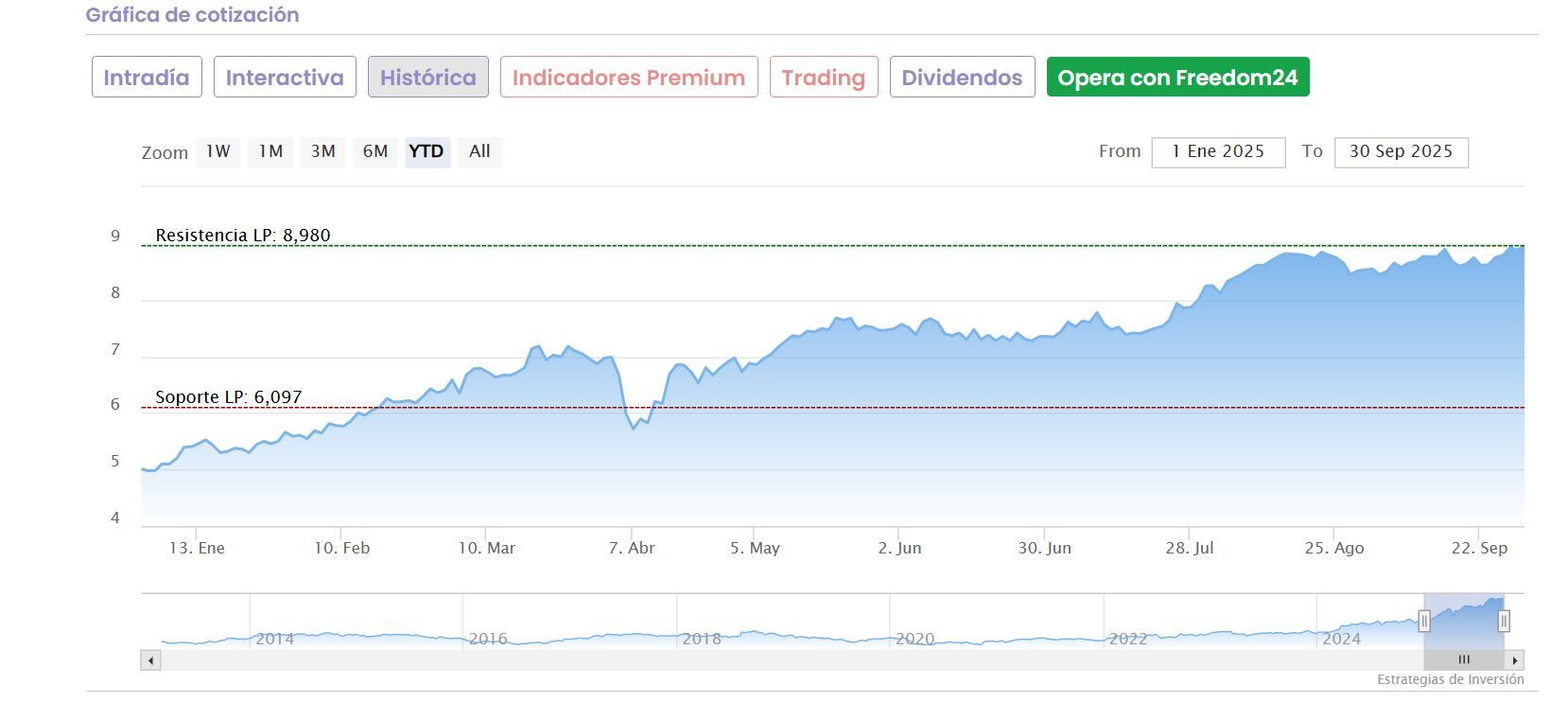1568x702 pixels.
Task: Switch to the Intradía chart tab
Action: (147, 78)
